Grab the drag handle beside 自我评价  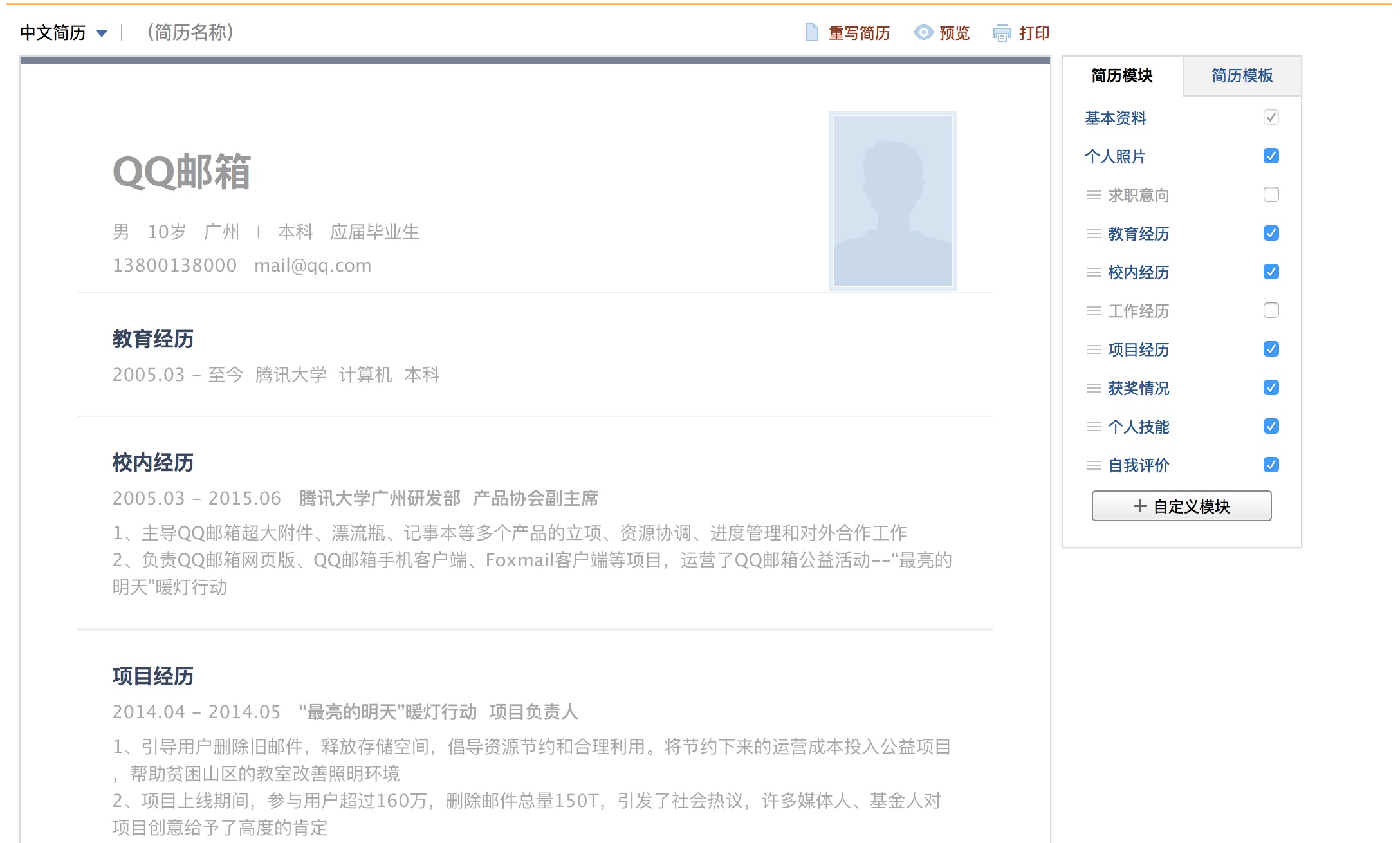pyautogui.click(x=1094, y=465)
